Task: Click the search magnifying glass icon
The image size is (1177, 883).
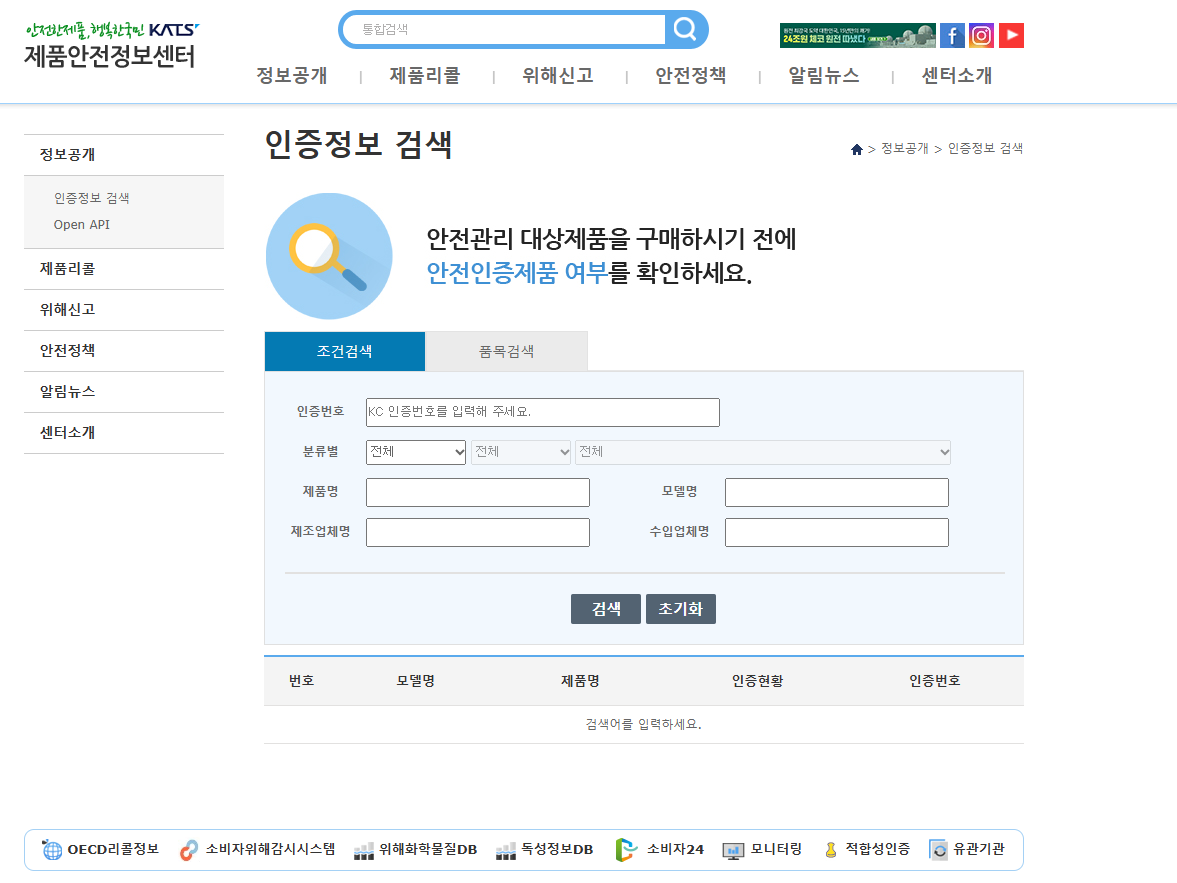Action: [x=686, y=29]
